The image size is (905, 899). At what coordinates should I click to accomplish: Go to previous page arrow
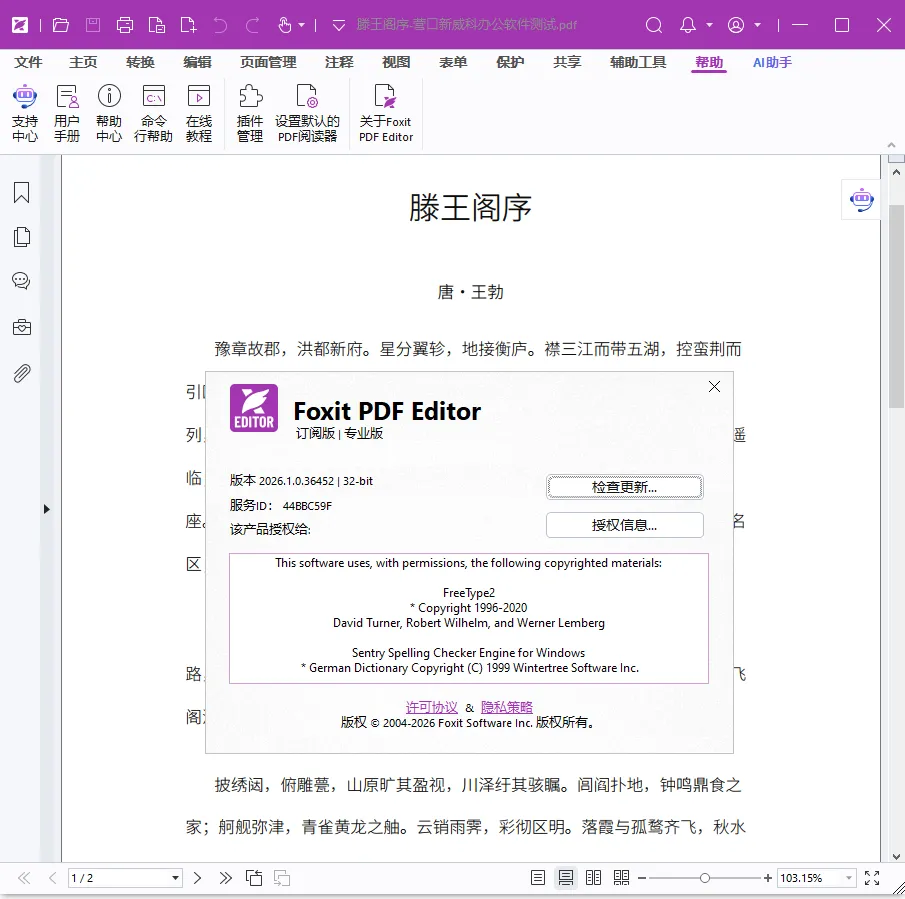point(53,878)
